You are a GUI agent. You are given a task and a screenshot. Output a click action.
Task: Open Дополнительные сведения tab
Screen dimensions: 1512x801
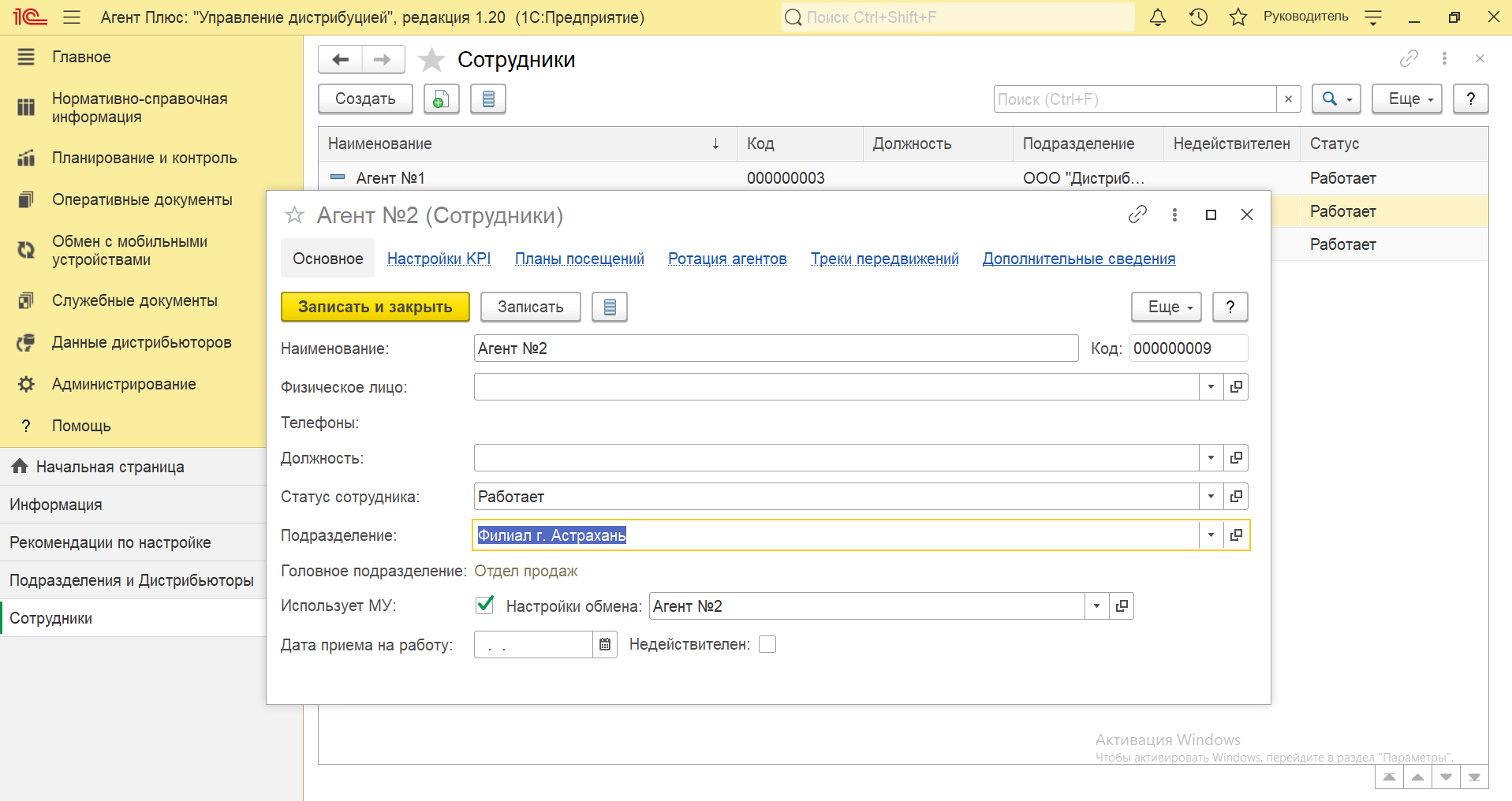click(1079, 259)
